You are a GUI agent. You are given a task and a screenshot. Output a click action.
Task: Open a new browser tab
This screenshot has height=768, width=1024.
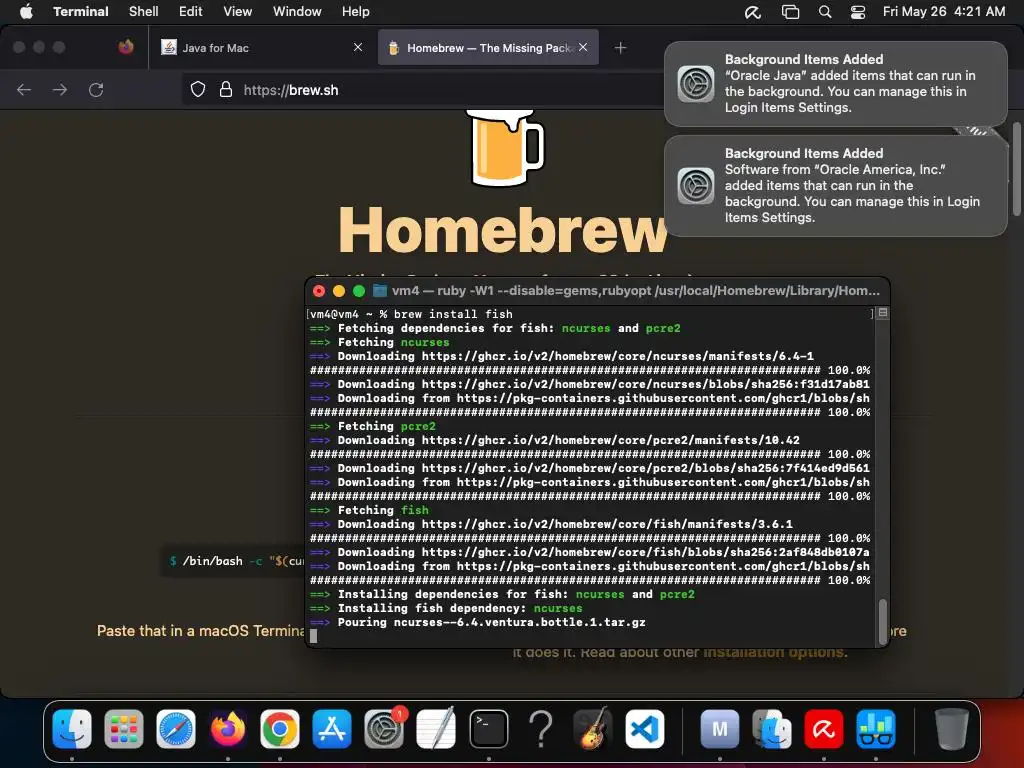pyautogui.click(x=620, y=48)
